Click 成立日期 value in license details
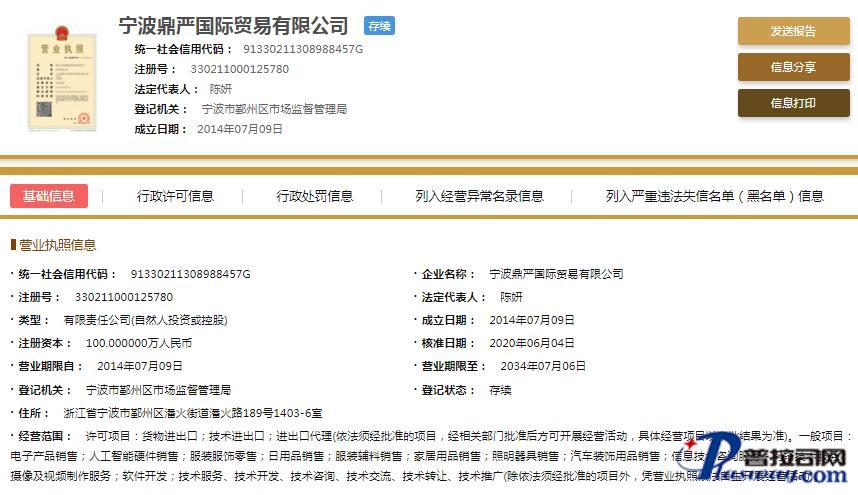858x495 pixels. (x=532, y=320)
